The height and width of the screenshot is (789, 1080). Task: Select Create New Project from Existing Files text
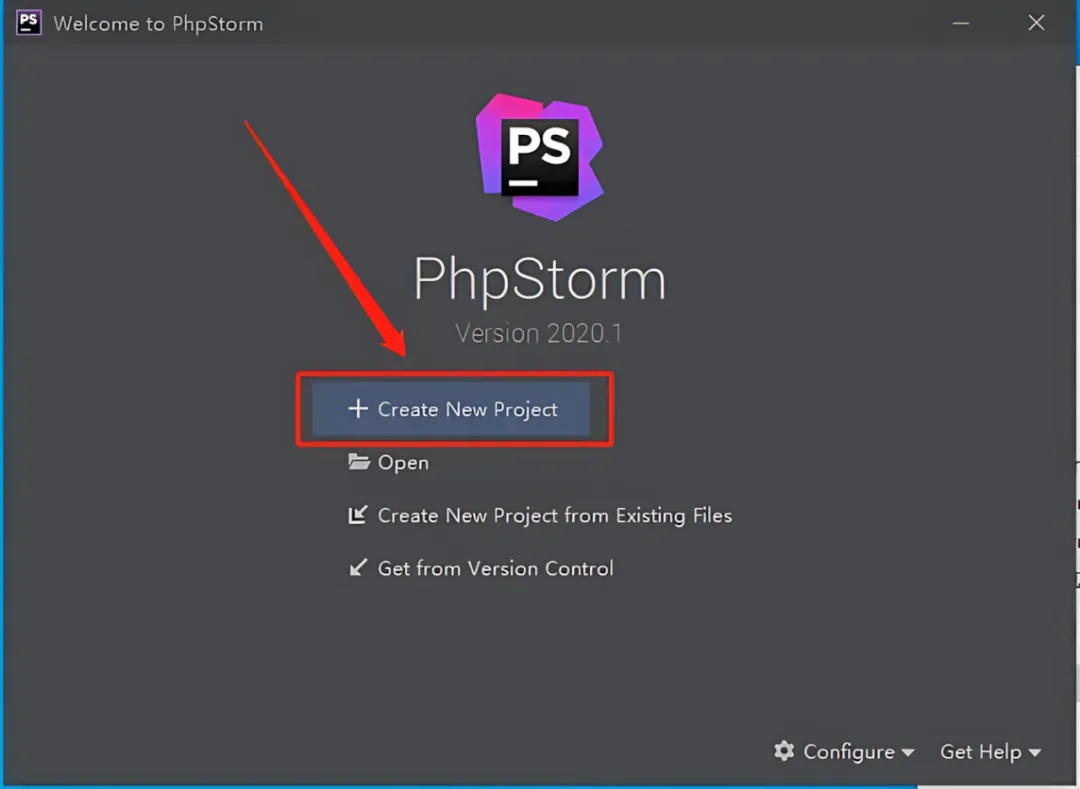(554, 515)
